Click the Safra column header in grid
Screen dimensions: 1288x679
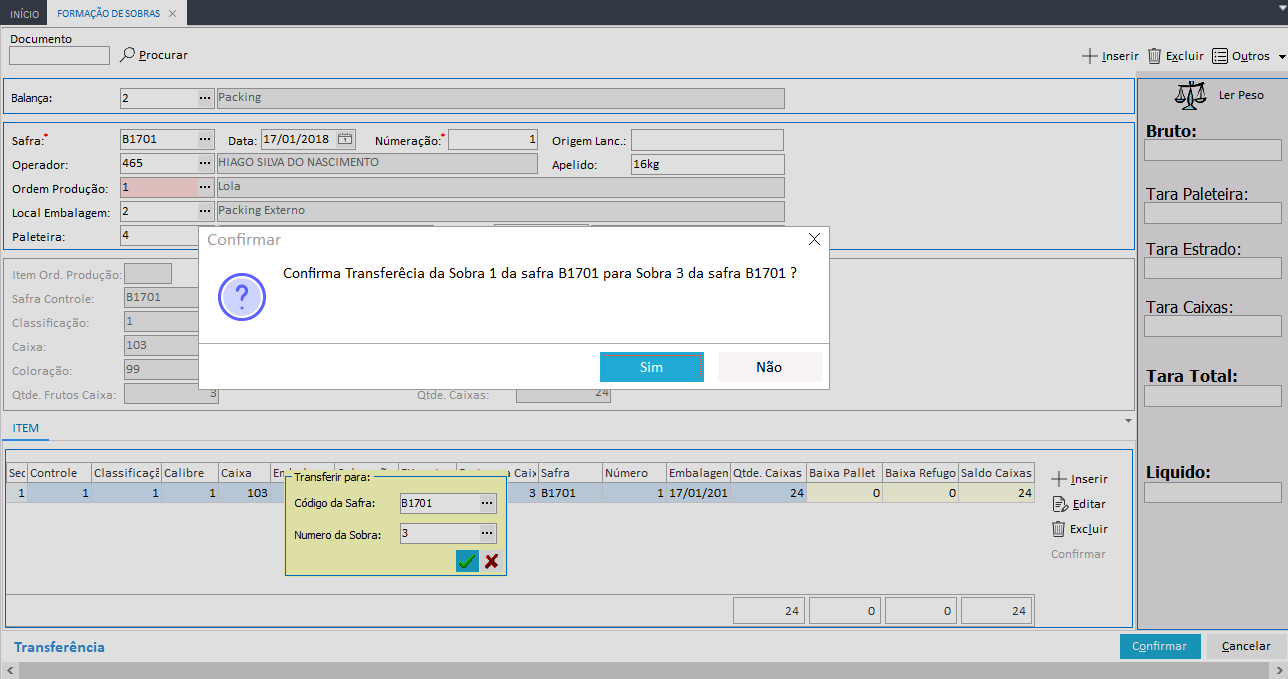(x=570, y=473)
